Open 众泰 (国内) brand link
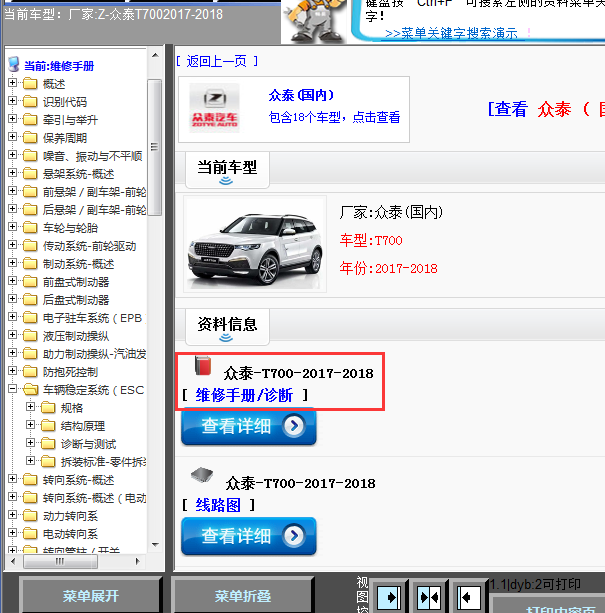 coord(301,95)
